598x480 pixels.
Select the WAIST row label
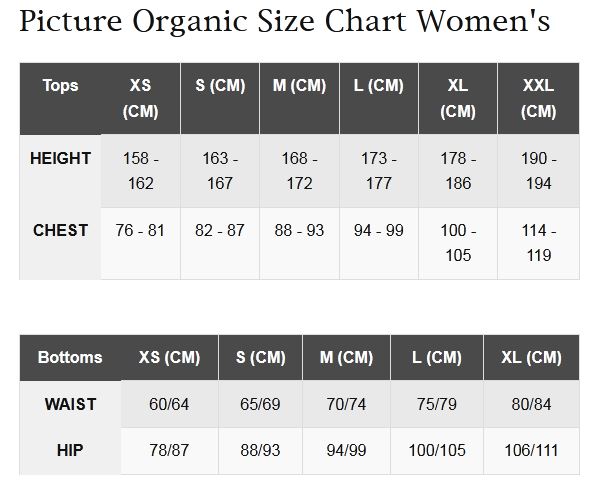point(70,404)
